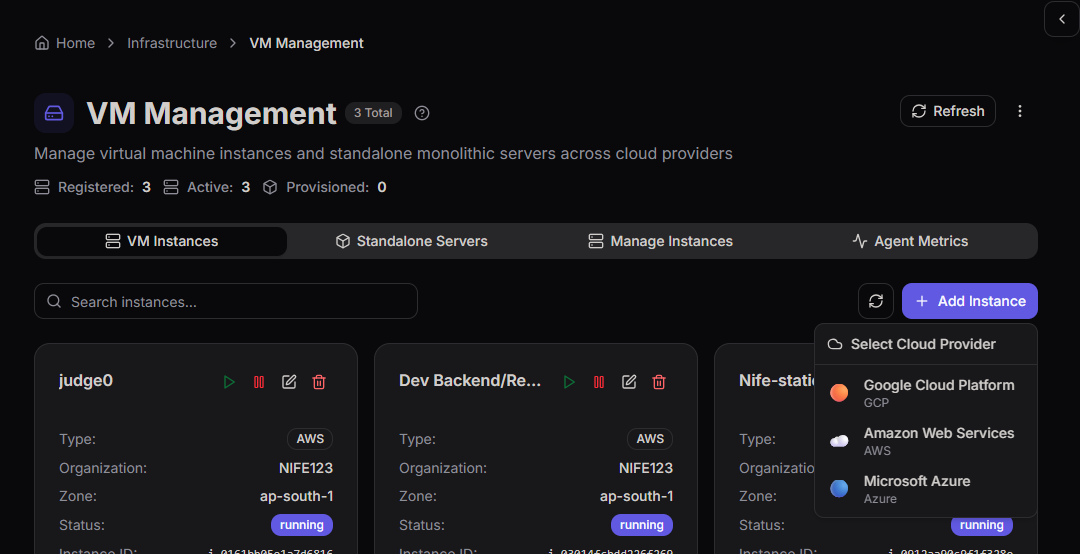The width and height of the screenshot is (1080, 554).
Task: Click the Provisioned: 0 counter
Action: click(x=324, y=187)
